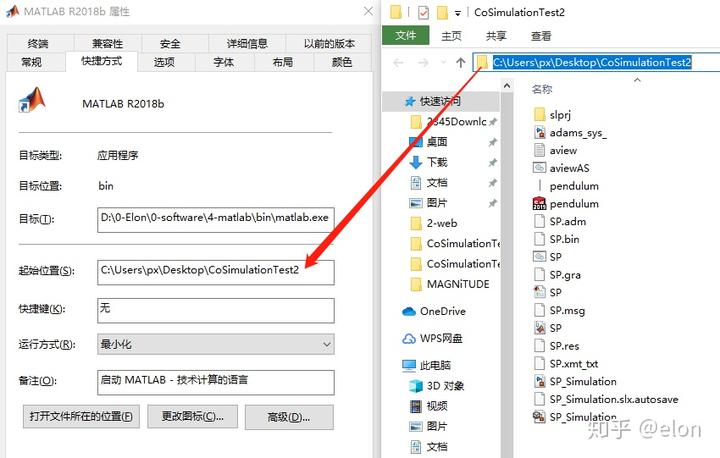
Task: Click the 快捷键 input field
Action: (216, 310)
